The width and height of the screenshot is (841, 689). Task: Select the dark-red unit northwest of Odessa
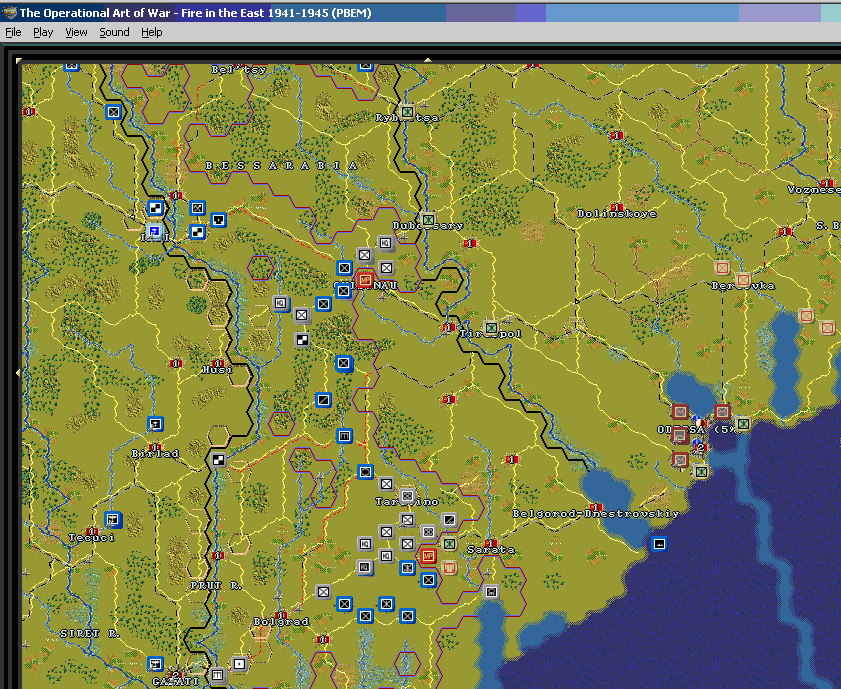(x=680, y=412)
